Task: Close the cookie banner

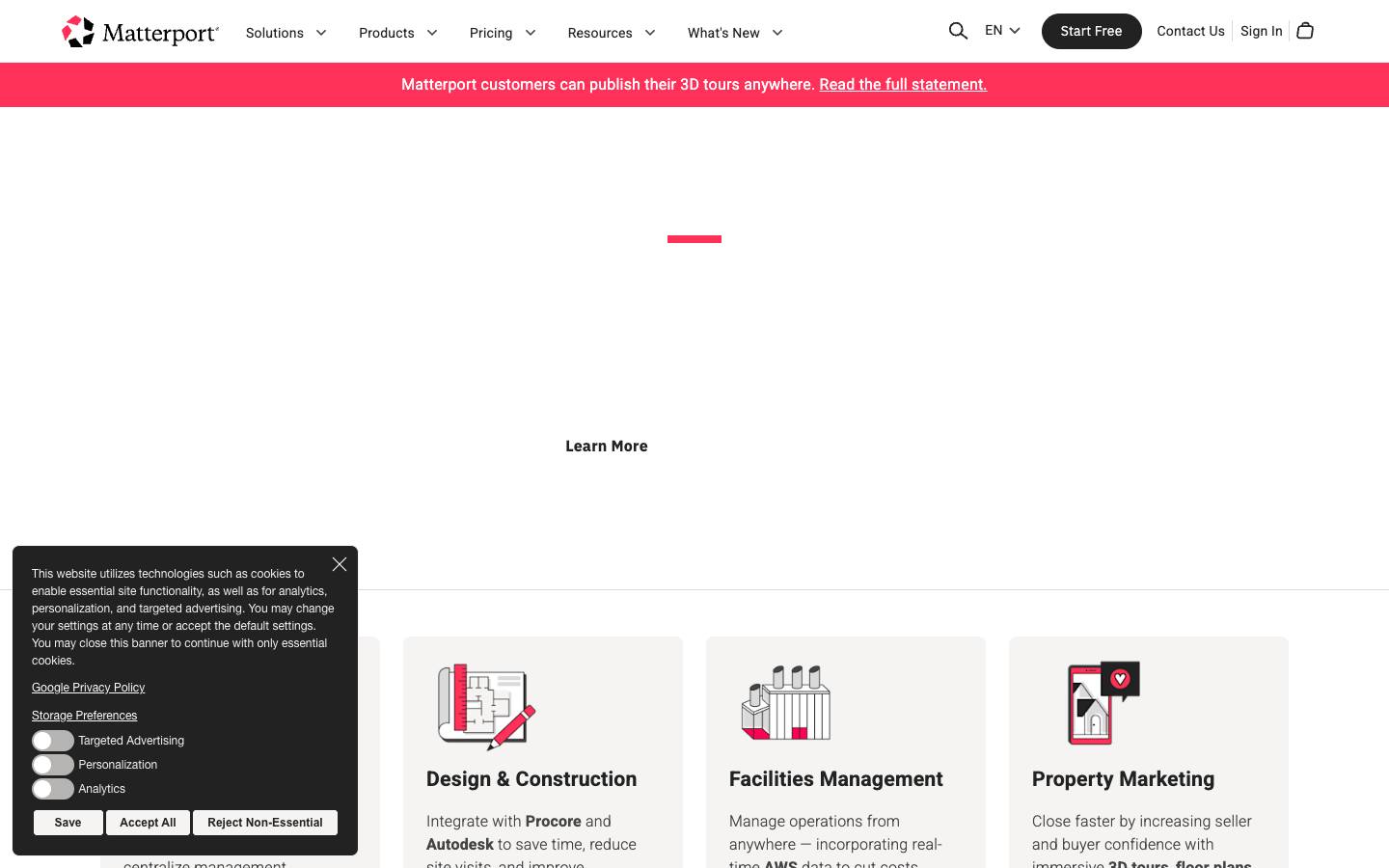Action: (x=340, y=564)
